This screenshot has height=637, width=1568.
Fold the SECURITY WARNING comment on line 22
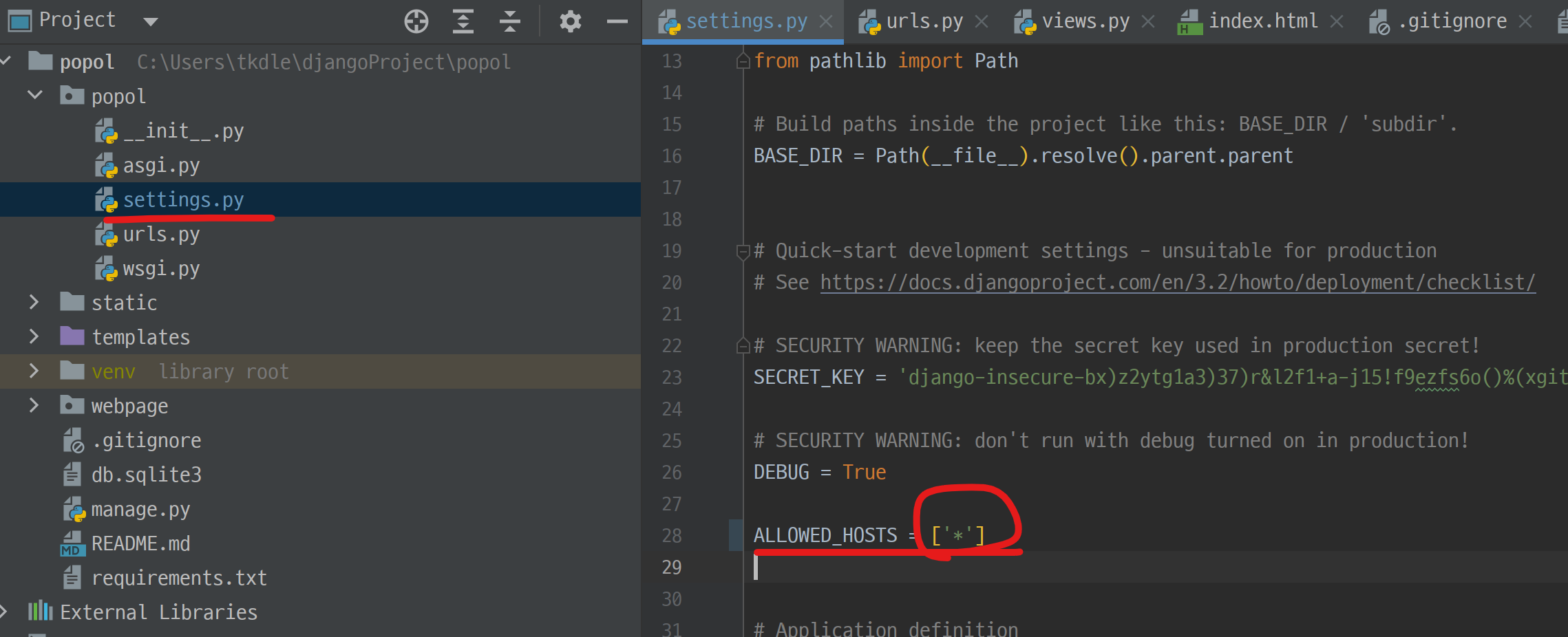(x=743, y=346)
